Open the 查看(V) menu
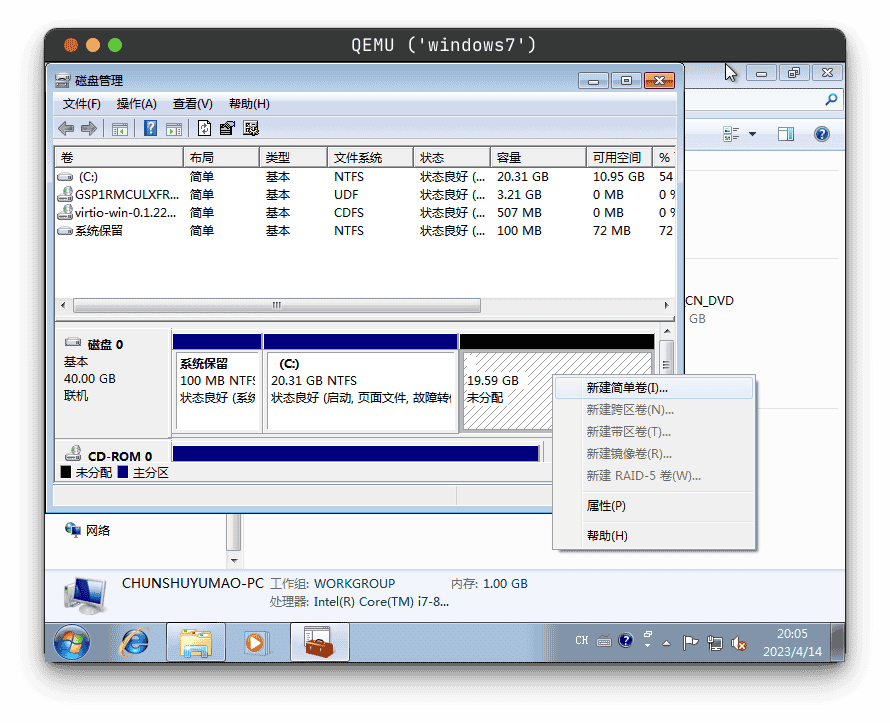Image resolution: width=890 pixels, height=723 pixels. (192, 104)
